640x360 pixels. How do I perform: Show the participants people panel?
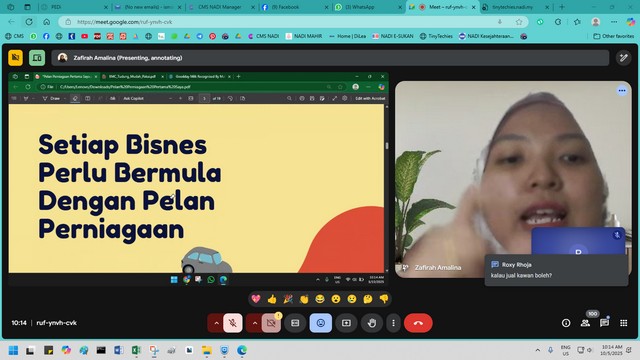585,323
